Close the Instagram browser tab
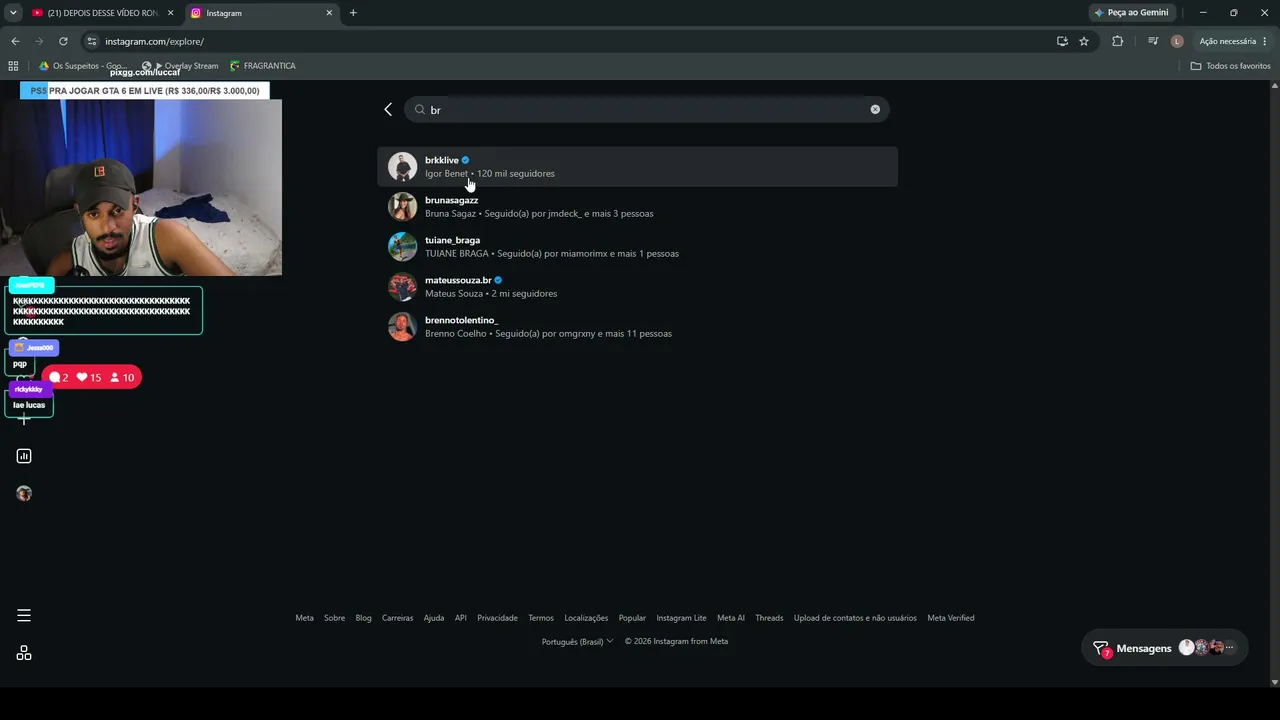The image size is (1280, 720). click(x=329, y=13)
